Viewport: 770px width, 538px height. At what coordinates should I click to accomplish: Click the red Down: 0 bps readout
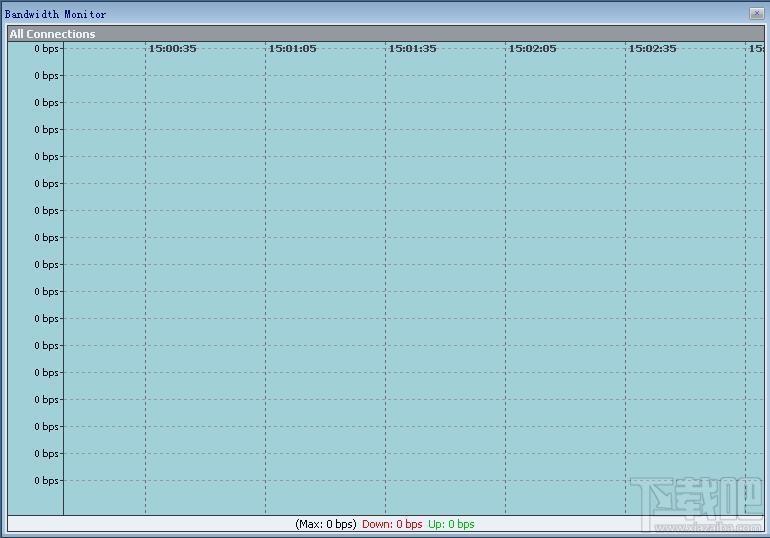pos(392,524)
